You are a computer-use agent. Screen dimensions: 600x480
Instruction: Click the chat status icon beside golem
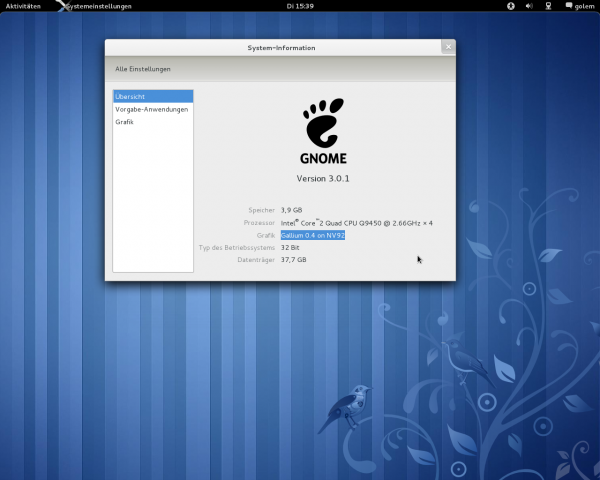coord(569,5)
